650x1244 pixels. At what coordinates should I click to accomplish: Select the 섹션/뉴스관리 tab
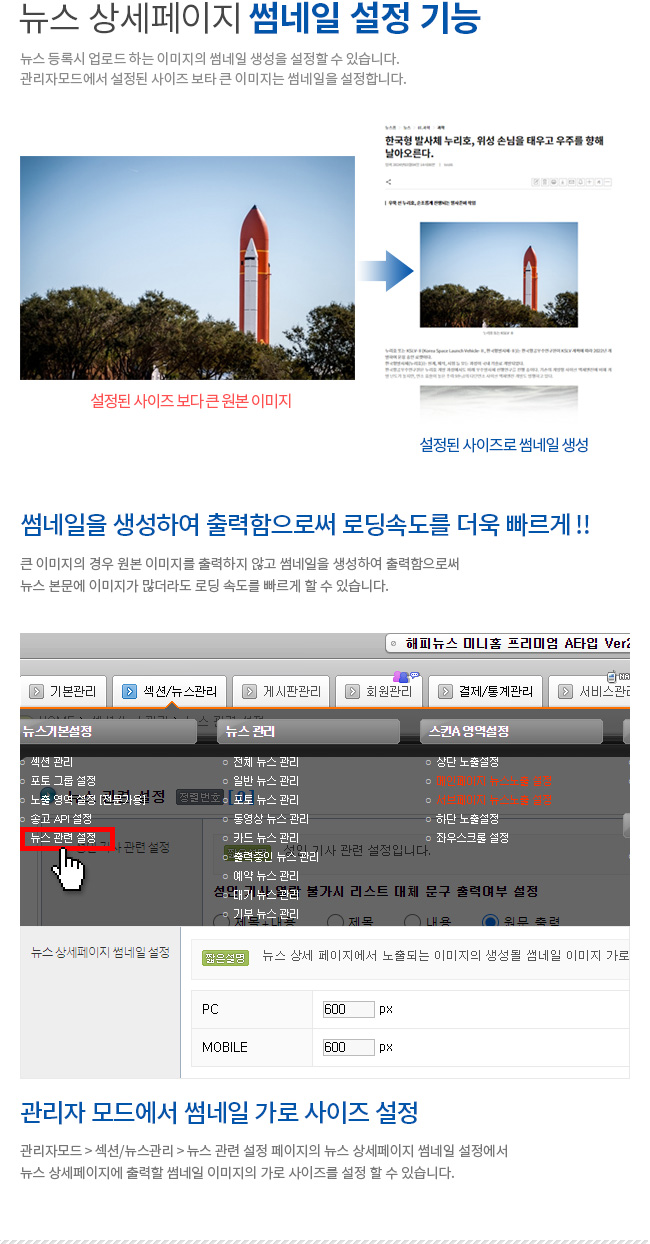click(x=170, y=691)
